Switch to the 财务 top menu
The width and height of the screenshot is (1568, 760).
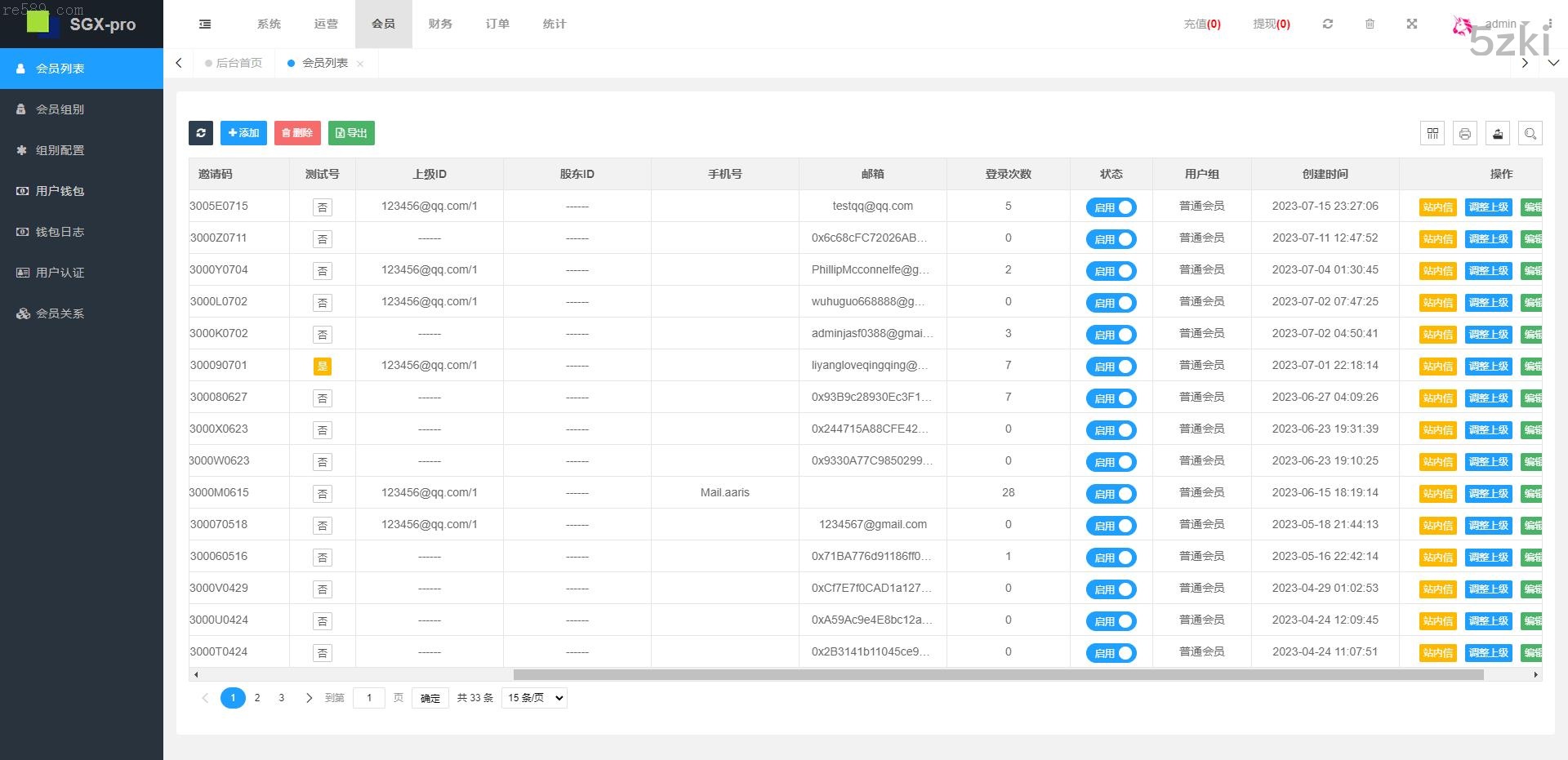tap(440, 24)
